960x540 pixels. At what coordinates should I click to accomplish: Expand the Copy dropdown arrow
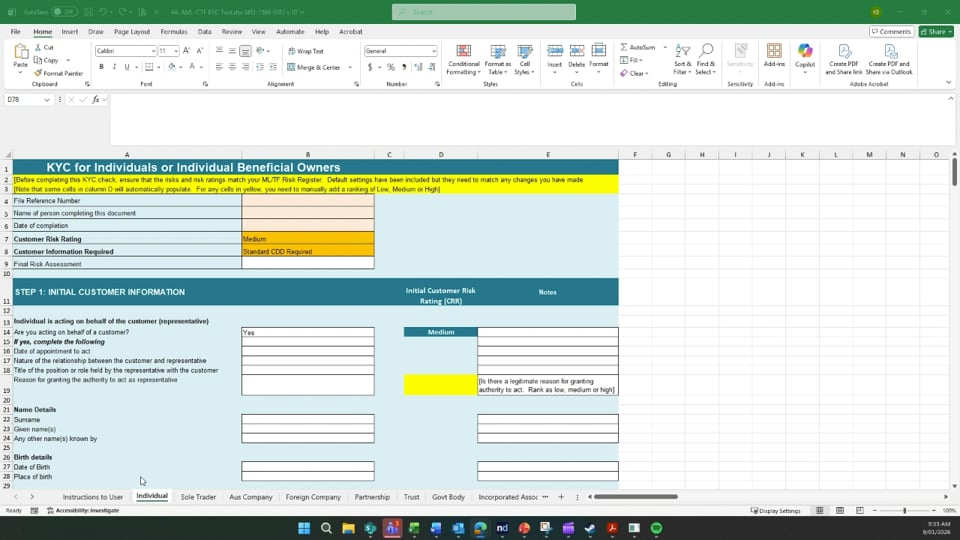point(68,60)
